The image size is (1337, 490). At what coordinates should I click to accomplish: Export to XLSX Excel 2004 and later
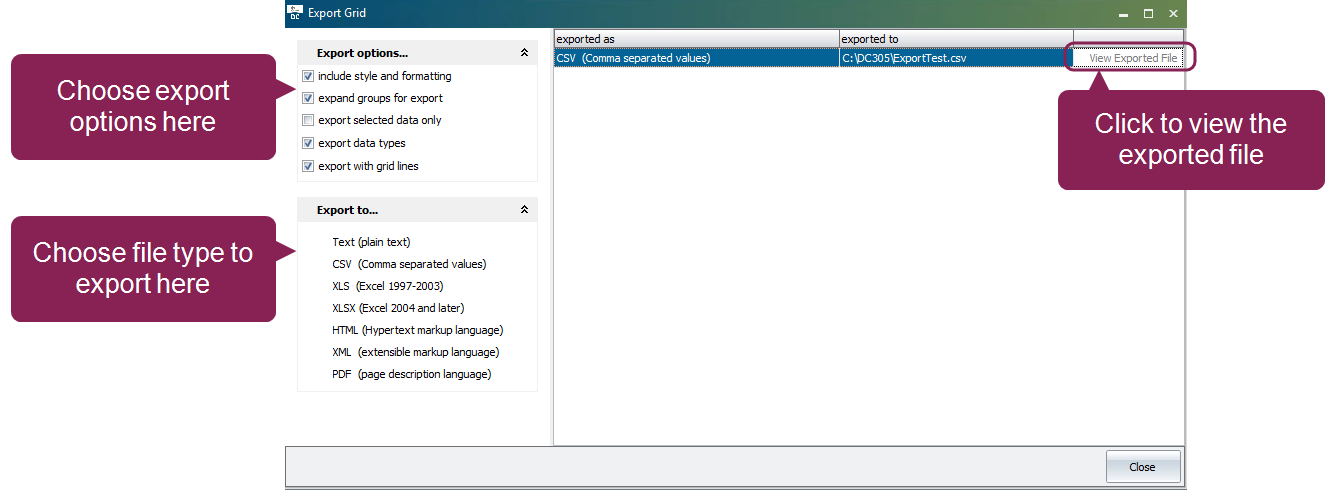click(x=398, y=308)
